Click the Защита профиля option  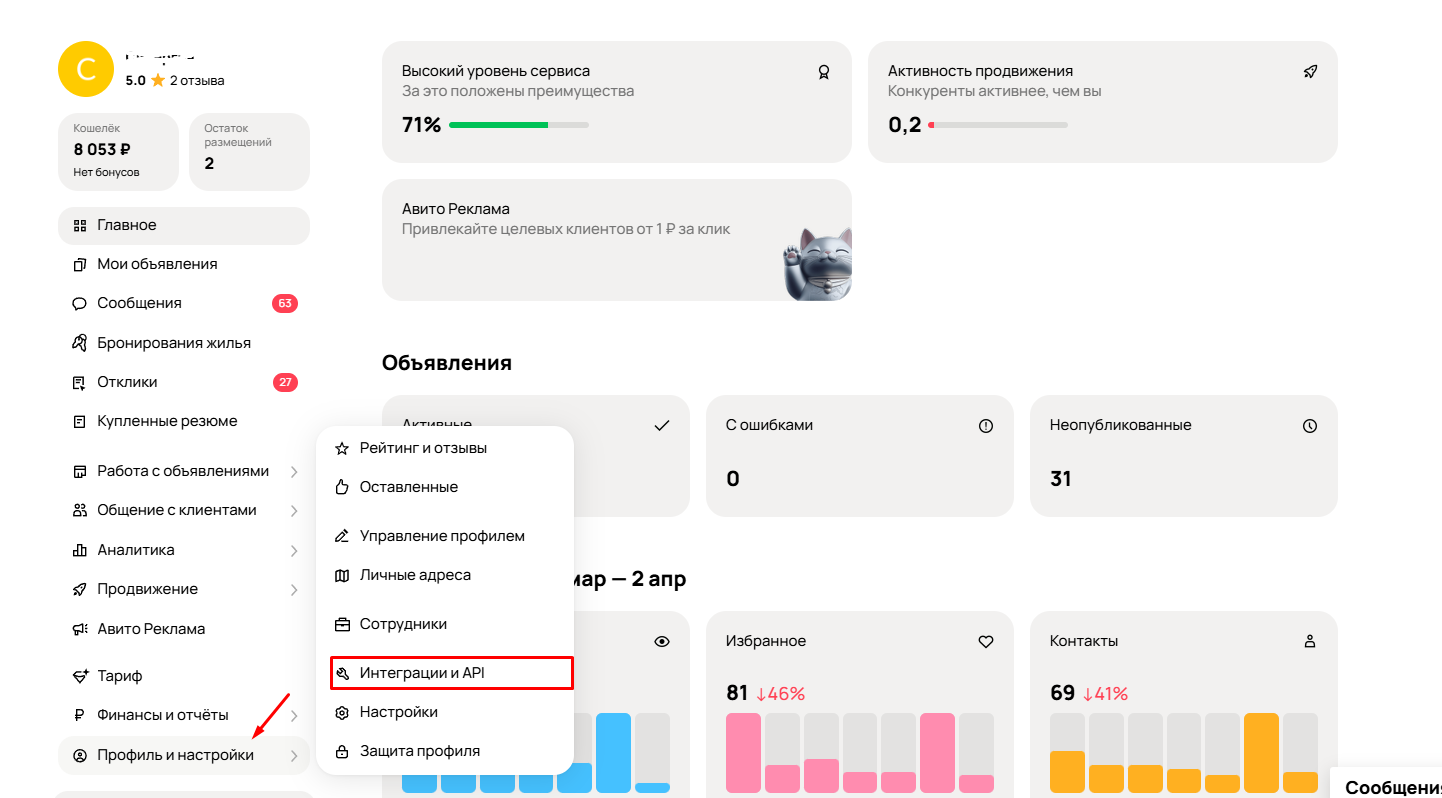[x=419, y=750]
